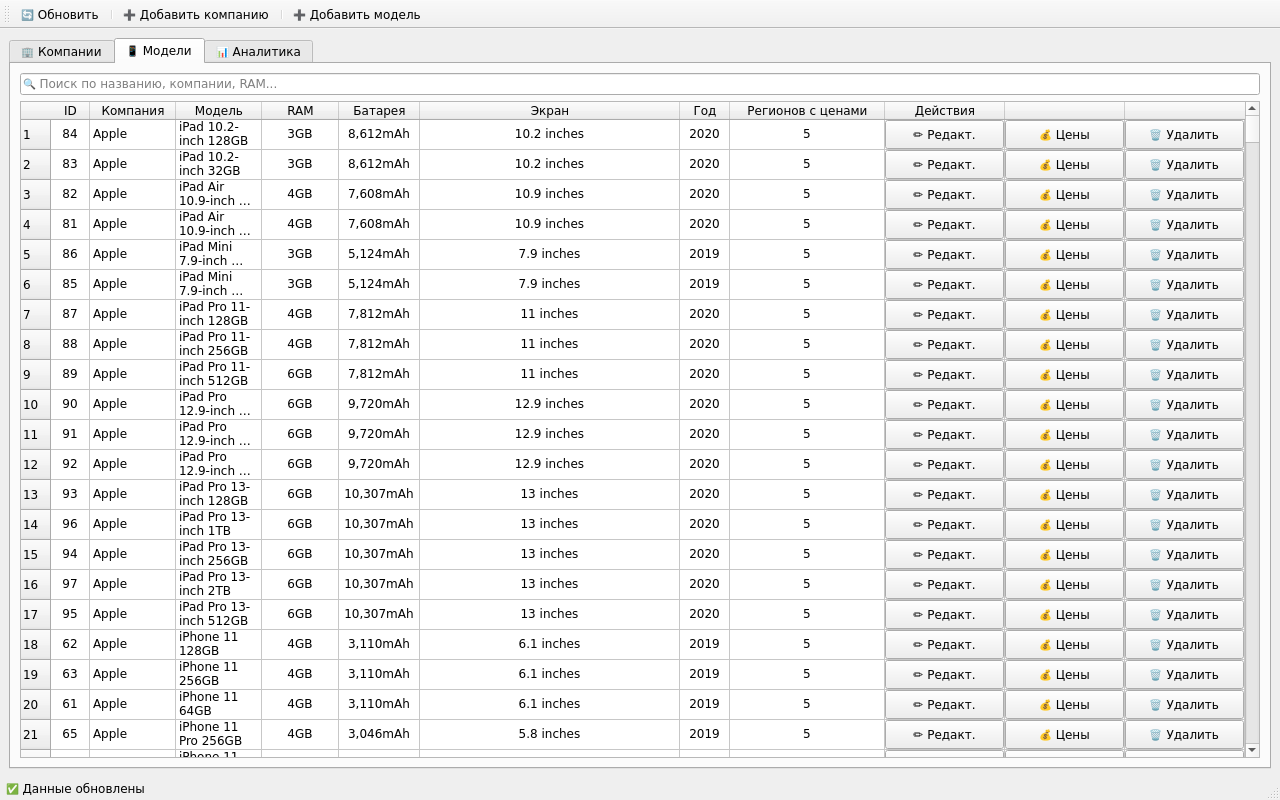Click Добавить модель in the toolbar
This screenshot has height=800, width=1280.
(x=357, y=15)
